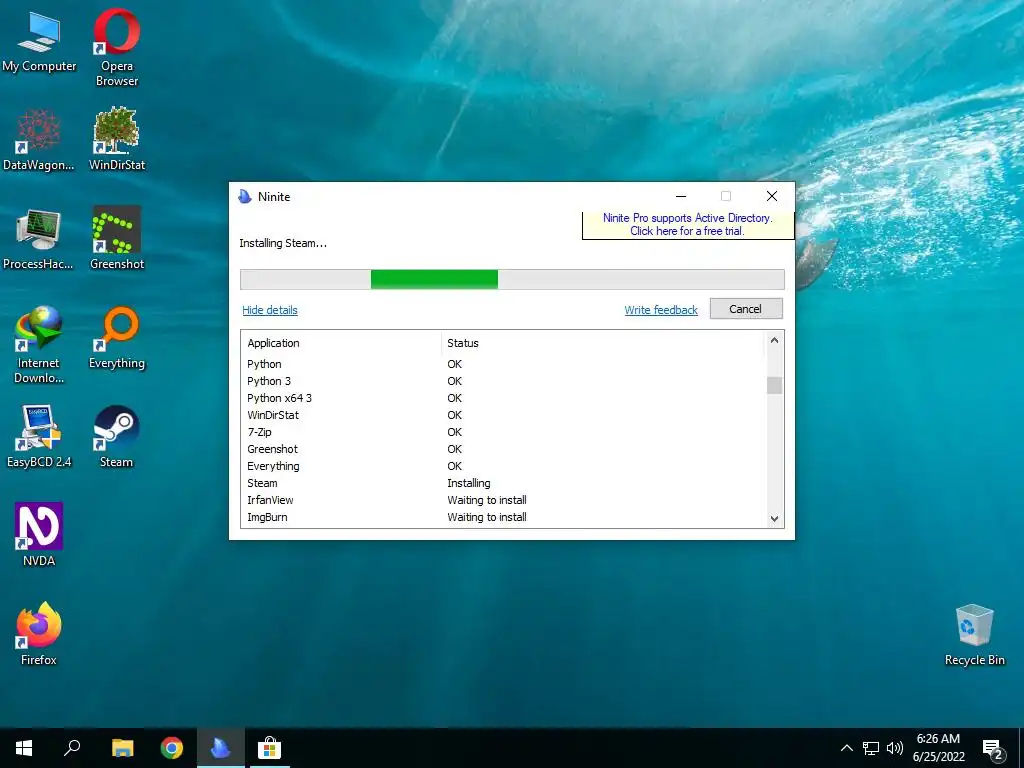The width and height of the screenshot is (1024, 768).
Task: Select the WinDirStat desktop shortcut
Action: point(117,140)
